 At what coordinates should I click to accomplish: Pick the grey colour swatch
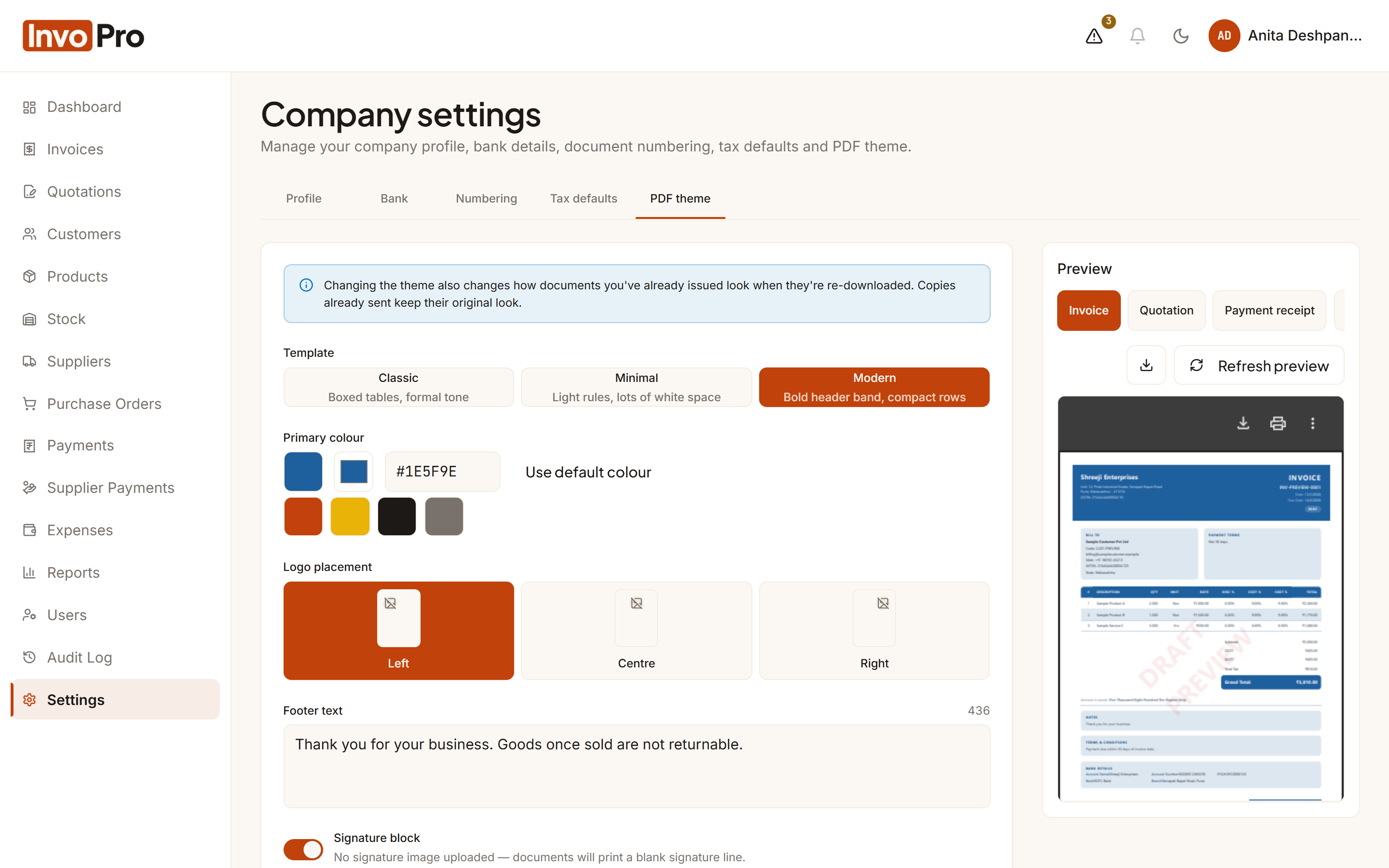444,516
